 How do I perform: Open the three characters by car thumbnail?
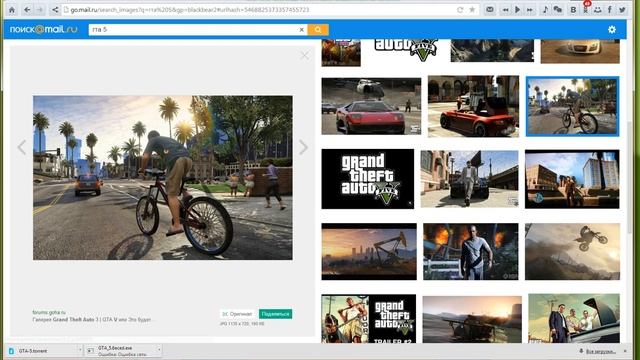coord(574,318)
